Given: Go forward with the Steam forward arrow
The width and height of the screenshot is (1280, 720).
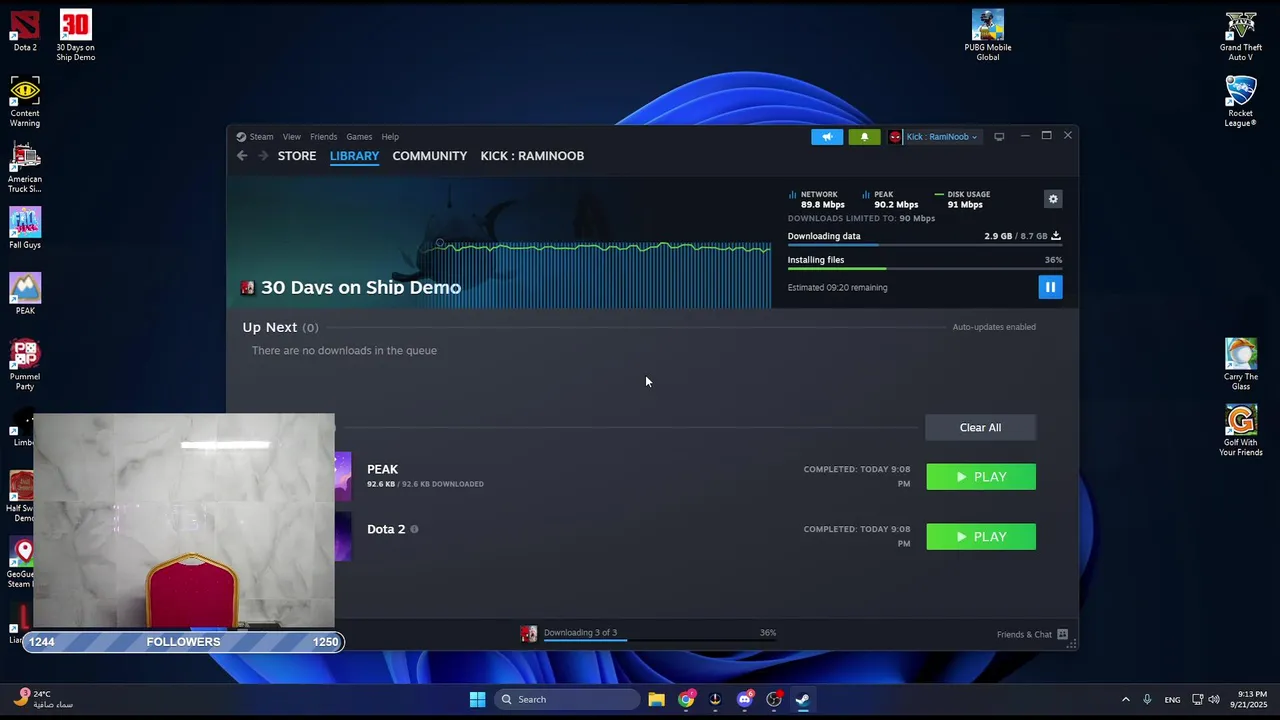Looking at the screenshot, I should tap(263, 156).
